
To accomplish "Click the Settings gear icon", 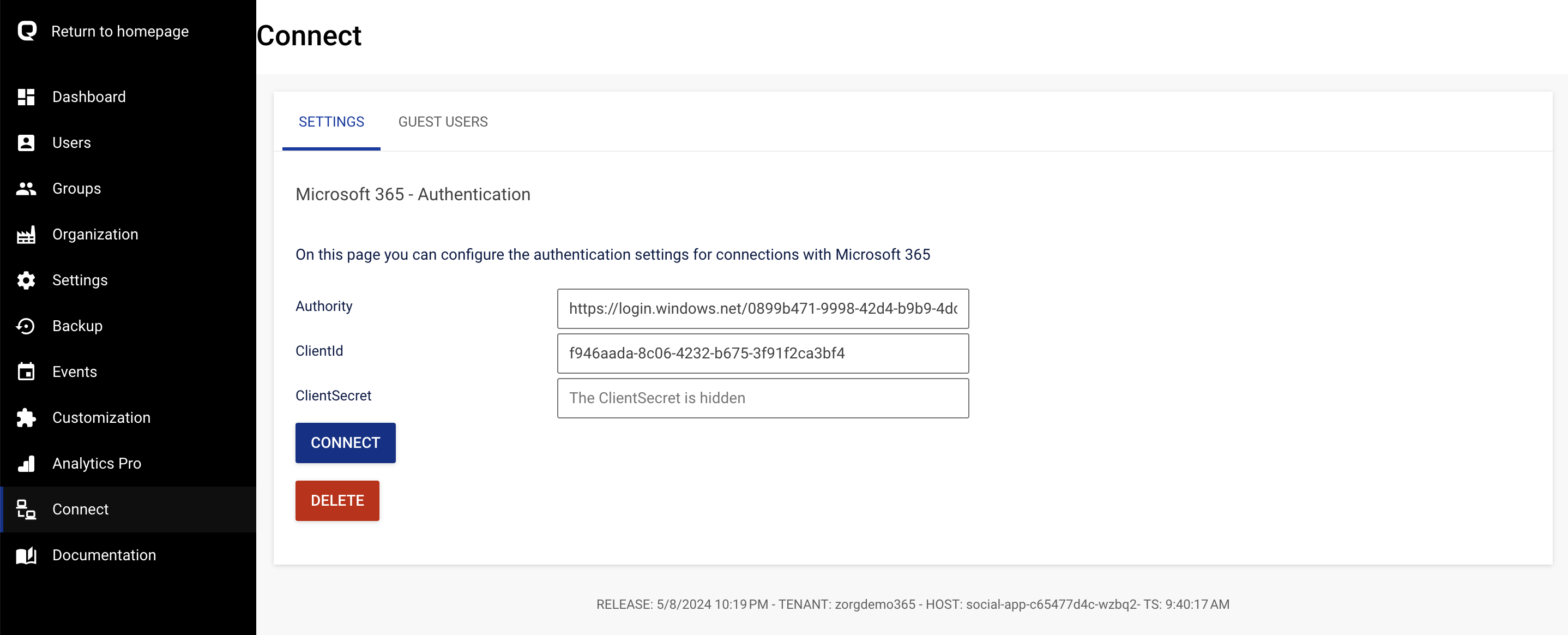I will (x=26, y=280).
